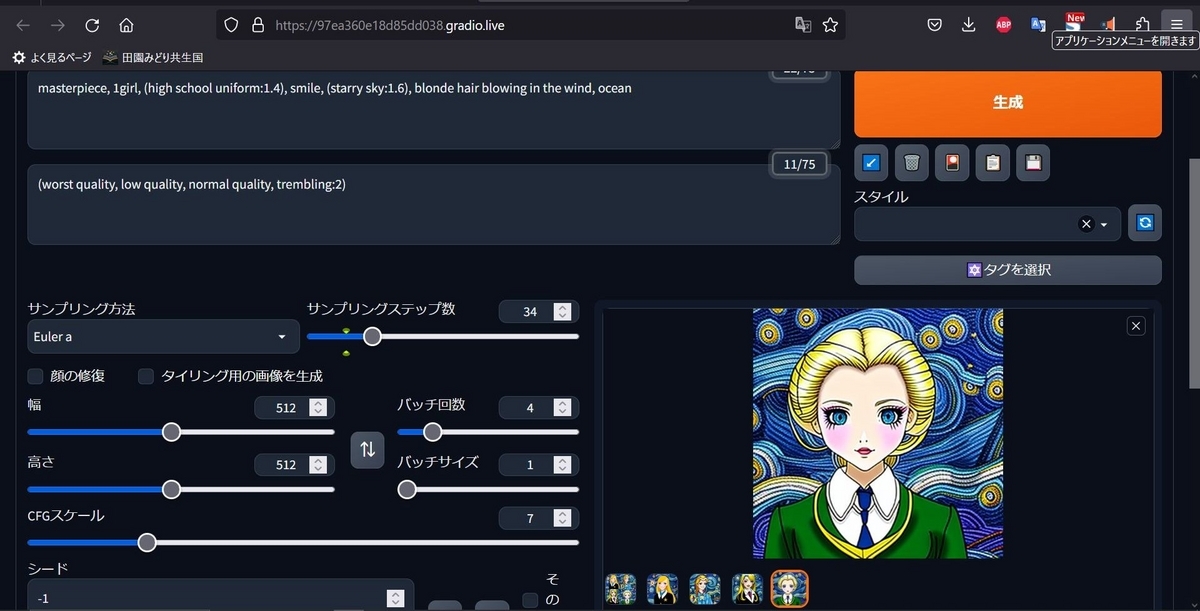Go forward in browser history
1200x611 pixels.
click(x=58, y=25)
